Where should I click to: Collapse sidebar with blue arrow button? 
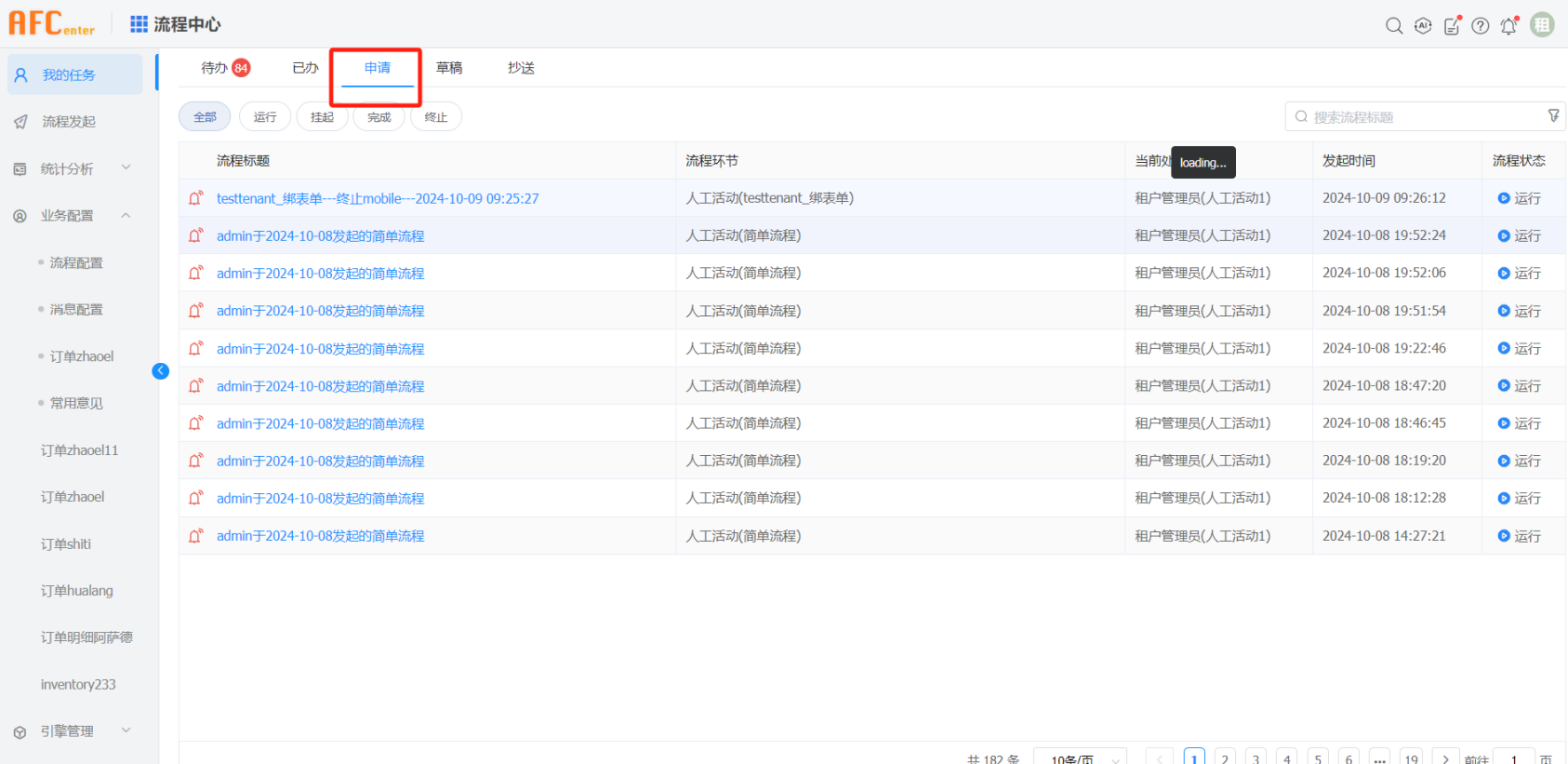tap(160, 371)
